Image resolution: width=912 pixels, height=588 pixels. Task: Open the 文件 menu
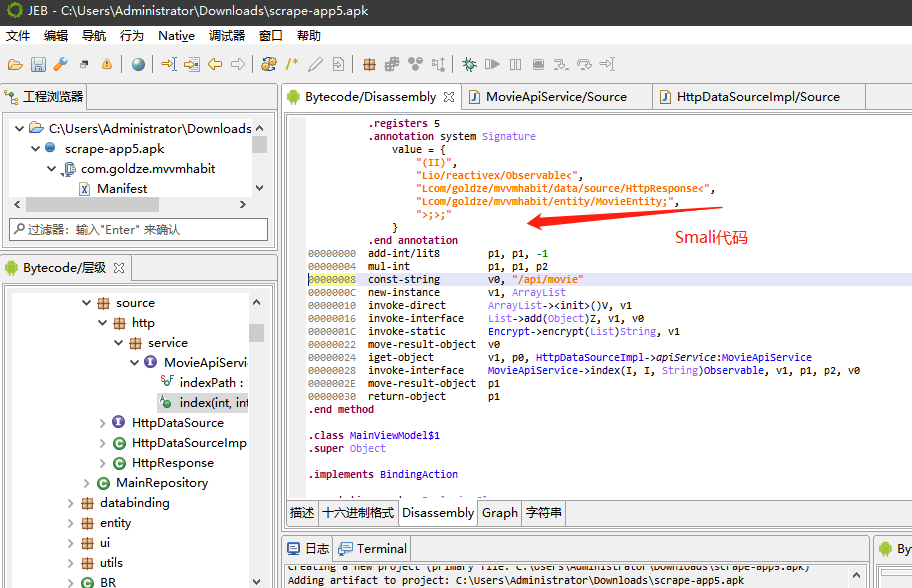(18, 35)
